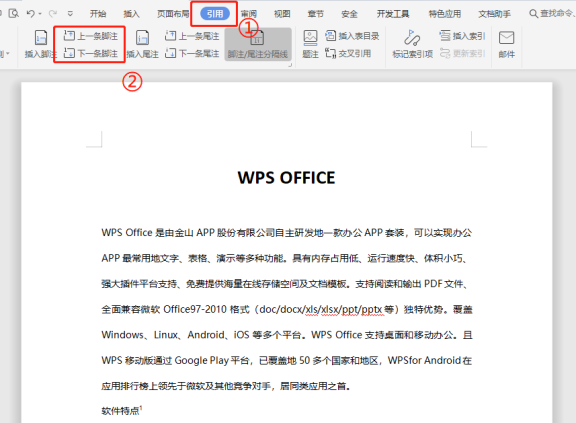Go to previous footnote (上一条脚注)

[x=90, y=36]
